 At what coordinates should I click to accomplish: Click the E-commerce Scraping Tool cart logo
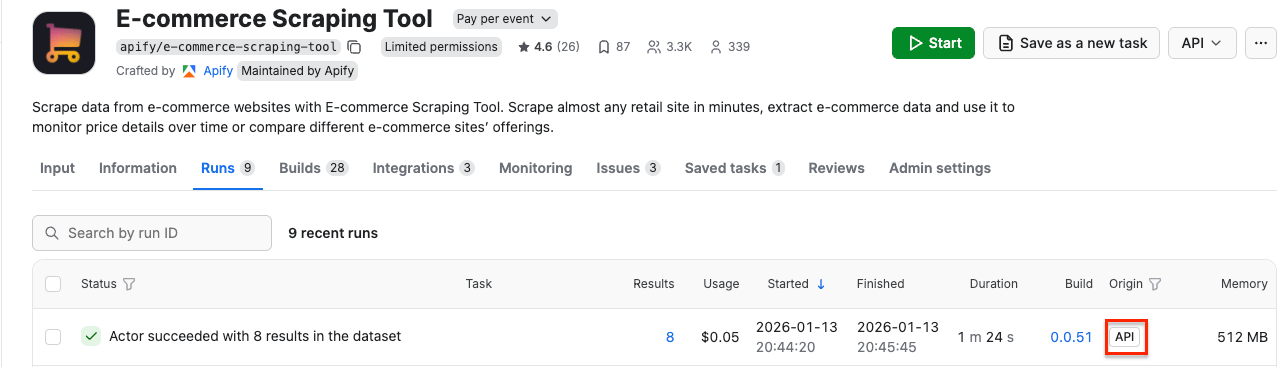click(x=64, y=43)
